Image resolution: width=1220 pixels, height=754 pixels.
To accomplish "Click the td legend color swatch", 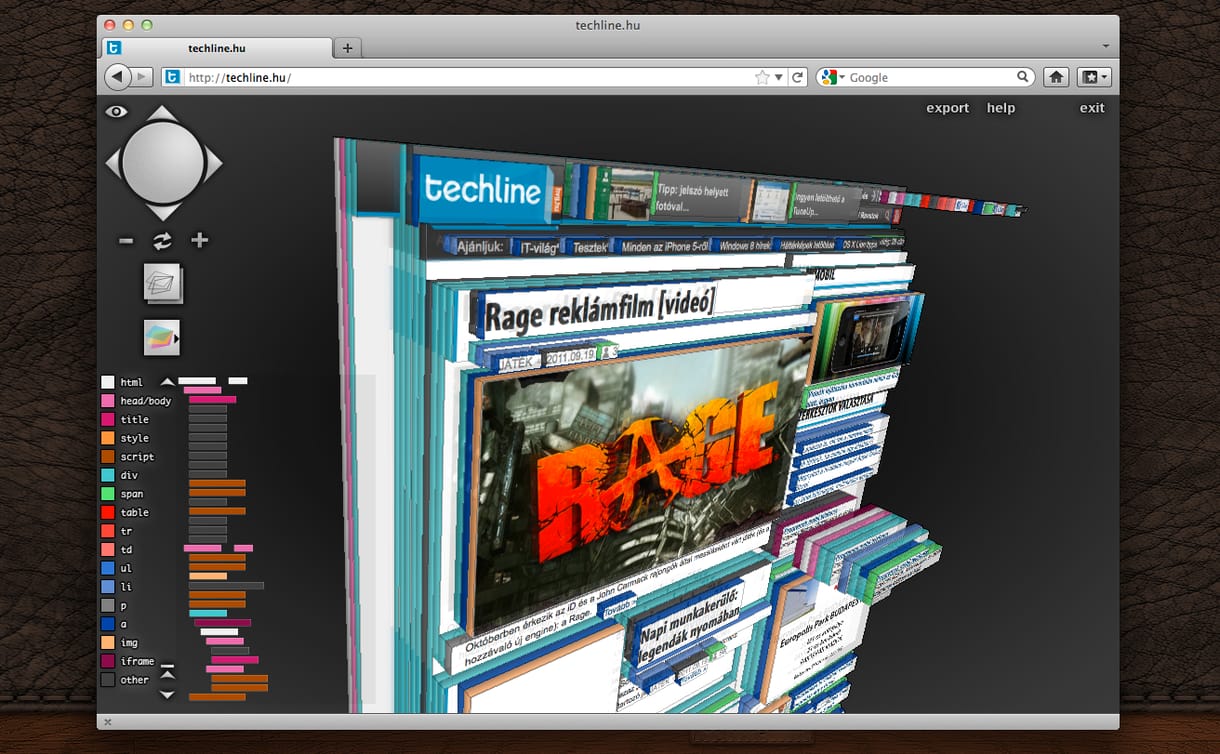I will click(x=107, y=550).
